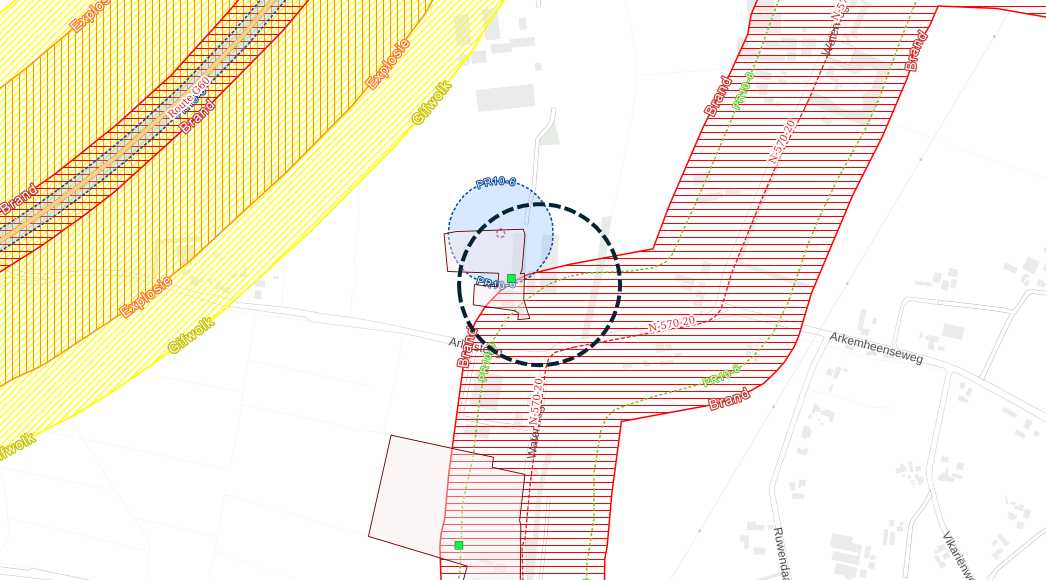This screenshot has width=1046, height=580.
Task: Click the horizontal N-570-20 pipeline label
Action: (672, 324)
